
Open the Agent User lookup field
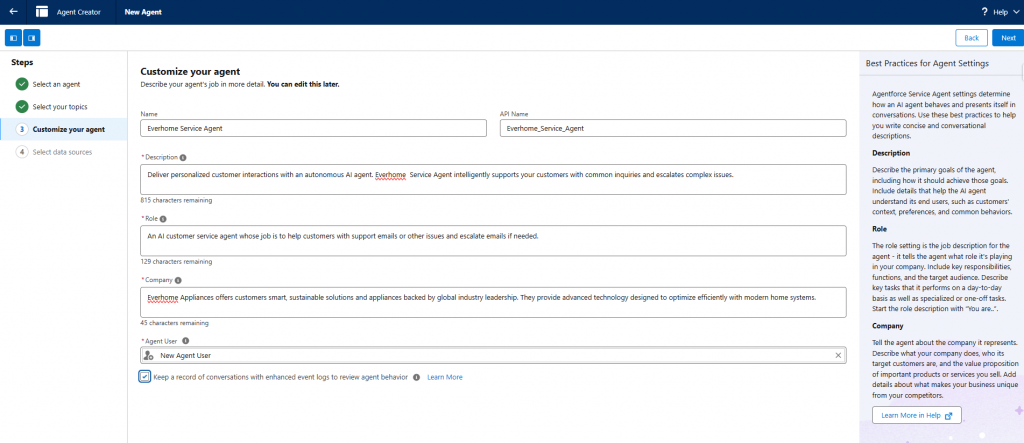490,355
